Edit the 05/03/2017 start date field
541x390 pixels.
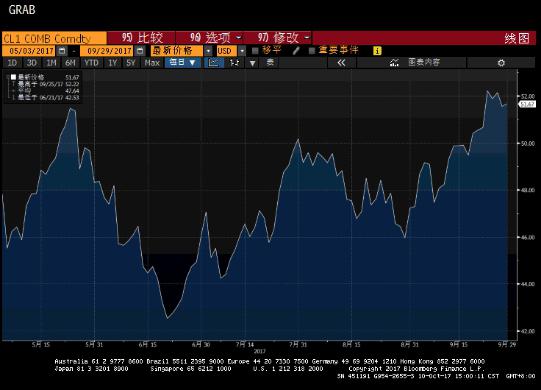pyautogui.click(x=29, y=51)
